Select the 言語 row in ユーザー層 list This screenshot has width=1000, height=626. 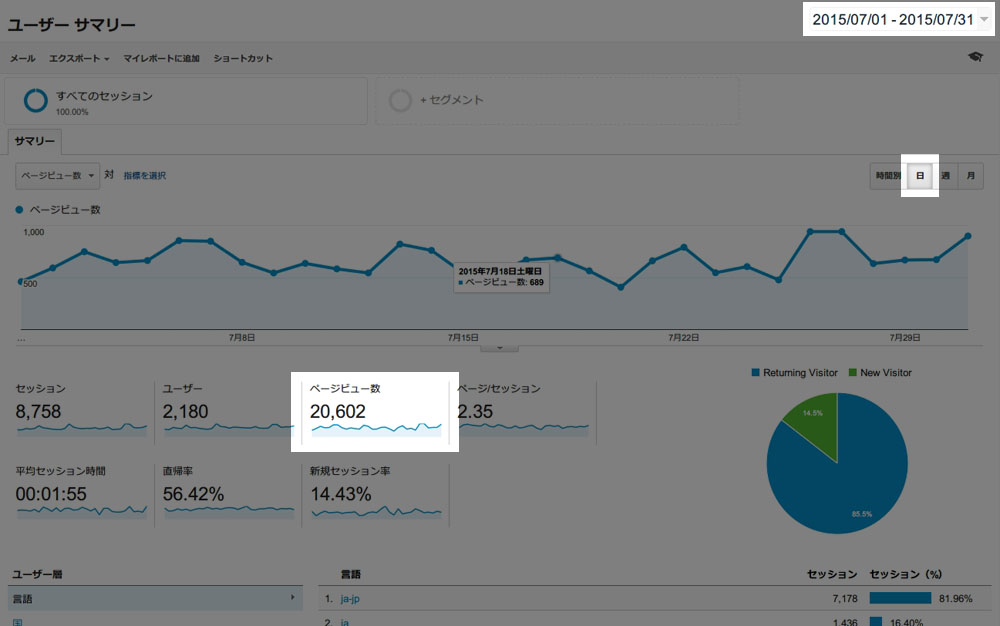pyautogui.click(x=155, y=599)
